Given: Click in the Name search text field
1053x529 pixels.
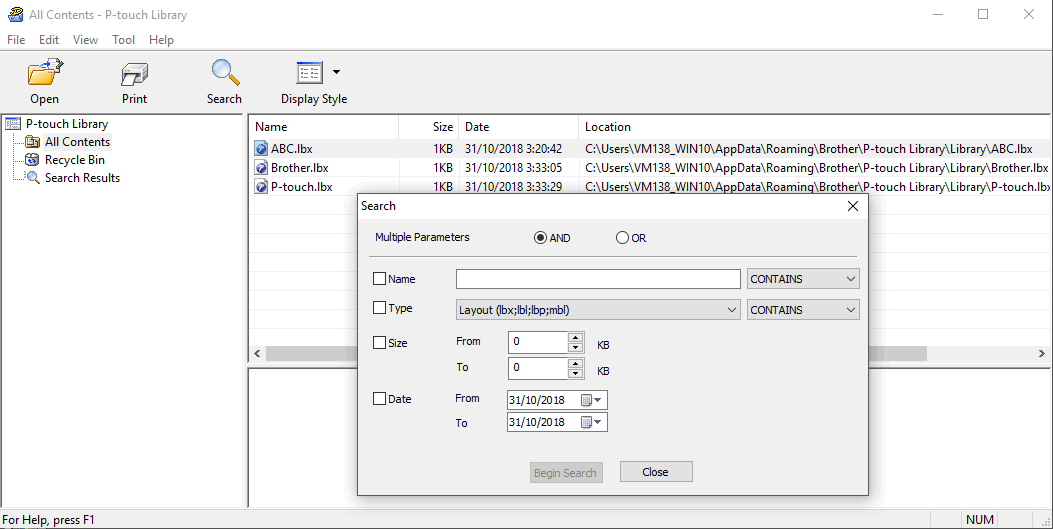Looking at the screenshot, I should 597,280.
